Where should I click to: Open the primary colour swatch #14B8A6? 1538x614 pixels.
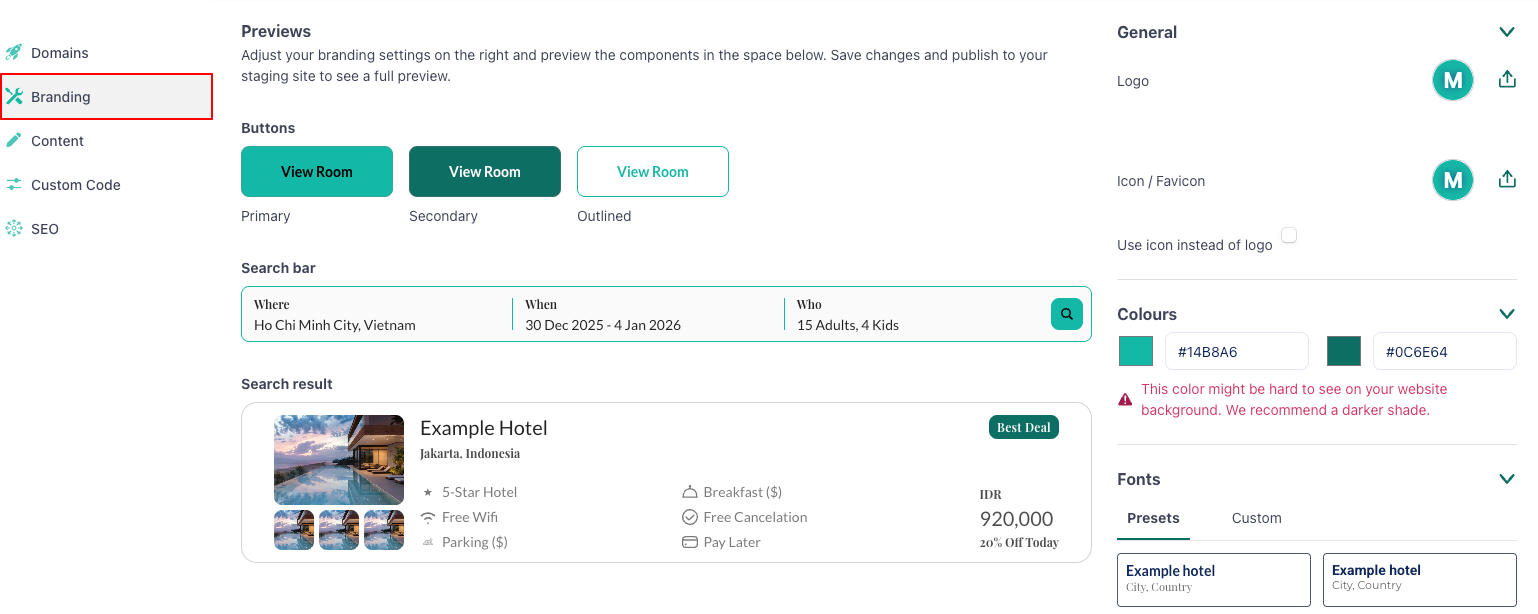tap(1136, 351)
